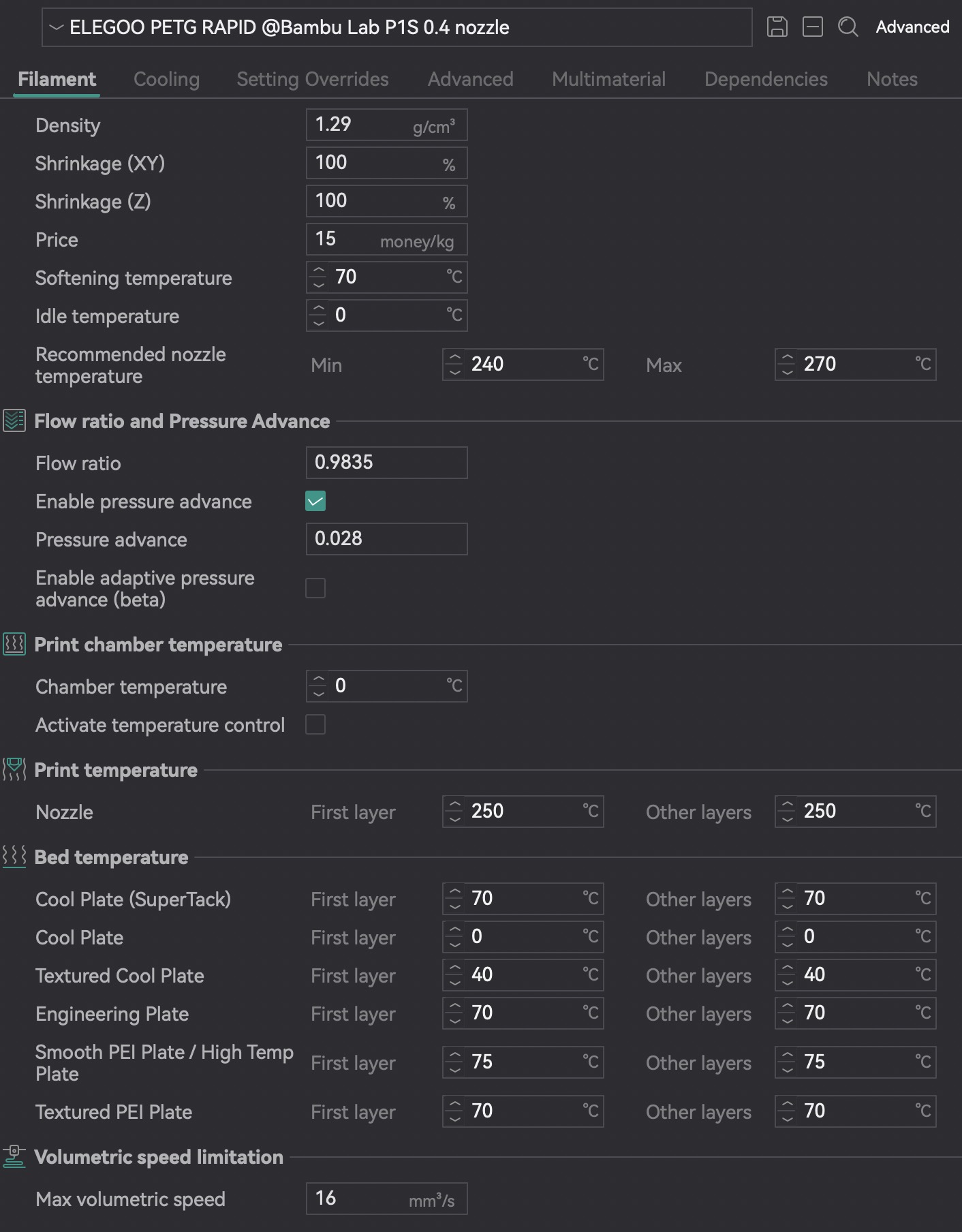Click the Density input field
This screenshot has height=1232, width=962.
[386, 125]
